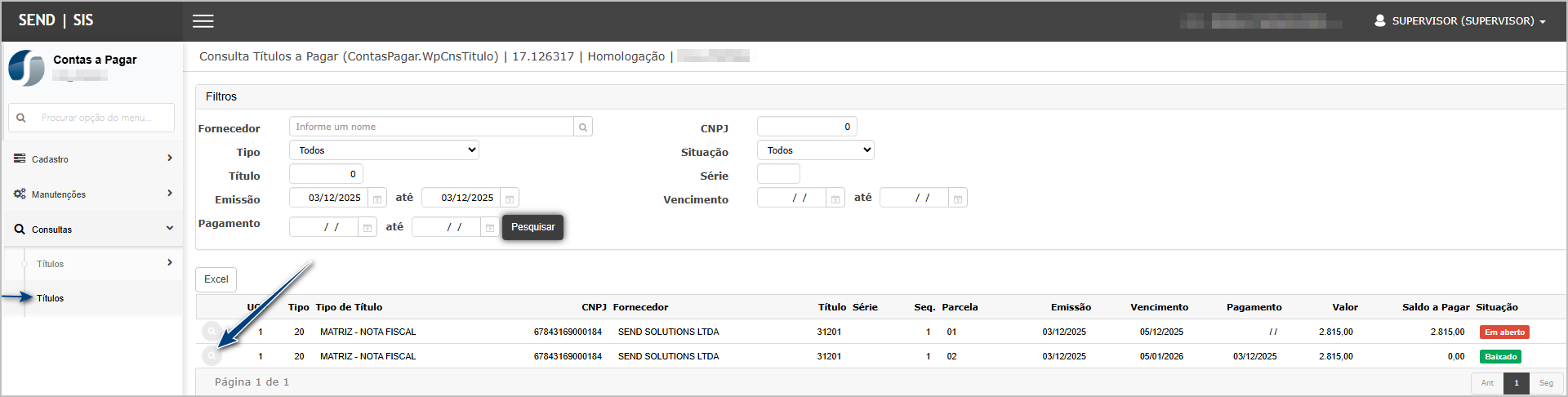View details of parcela 02 row
Image resolution: width=1568 pixels, height=397 pixels.
coord(212,355)
